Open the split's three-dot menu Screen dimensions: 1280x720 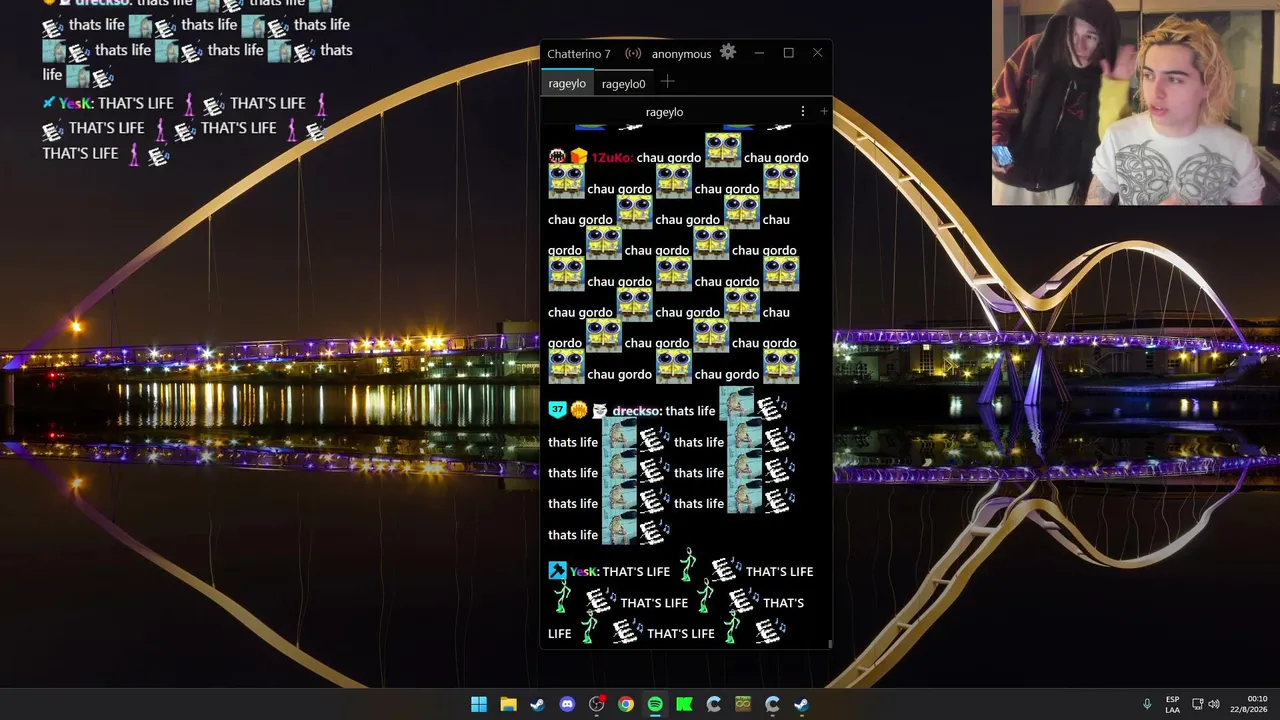click(802, 111)
